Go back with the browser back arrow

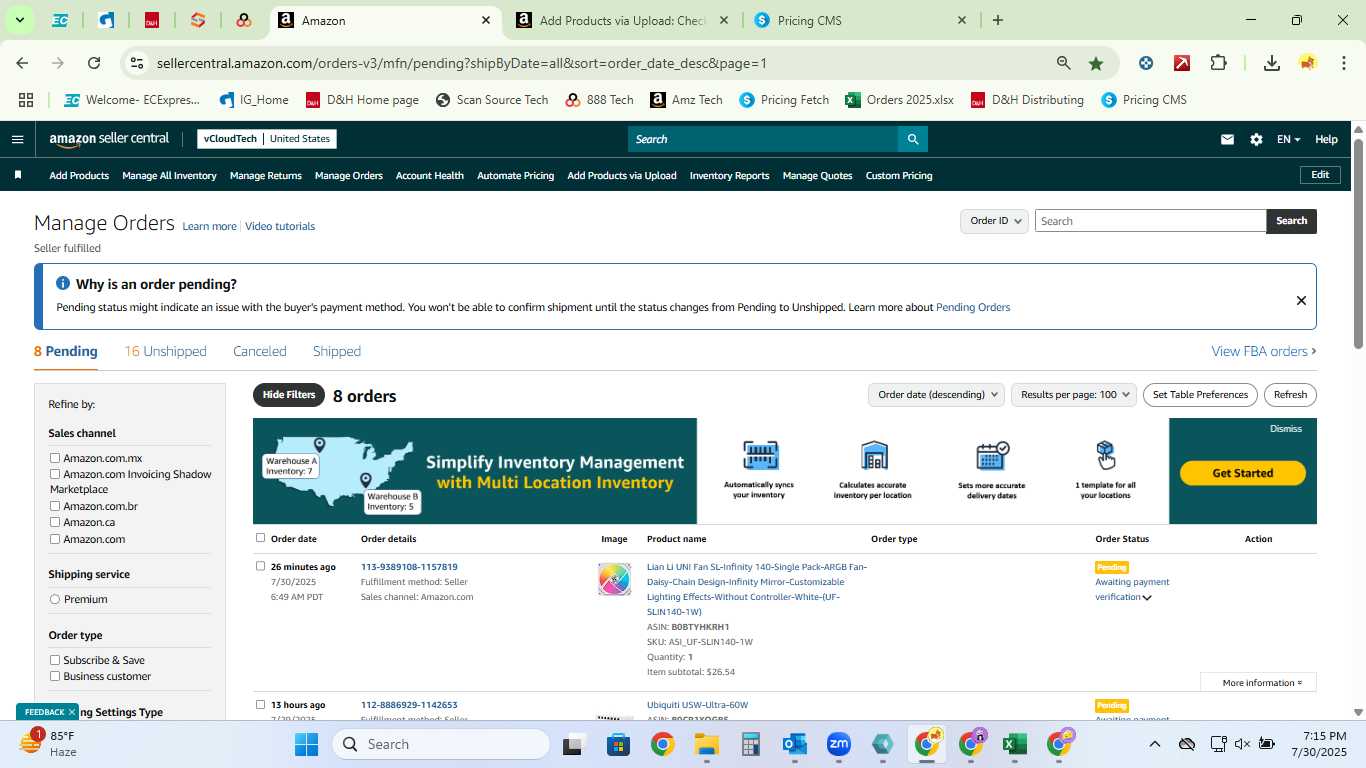(x=22, y=63)
